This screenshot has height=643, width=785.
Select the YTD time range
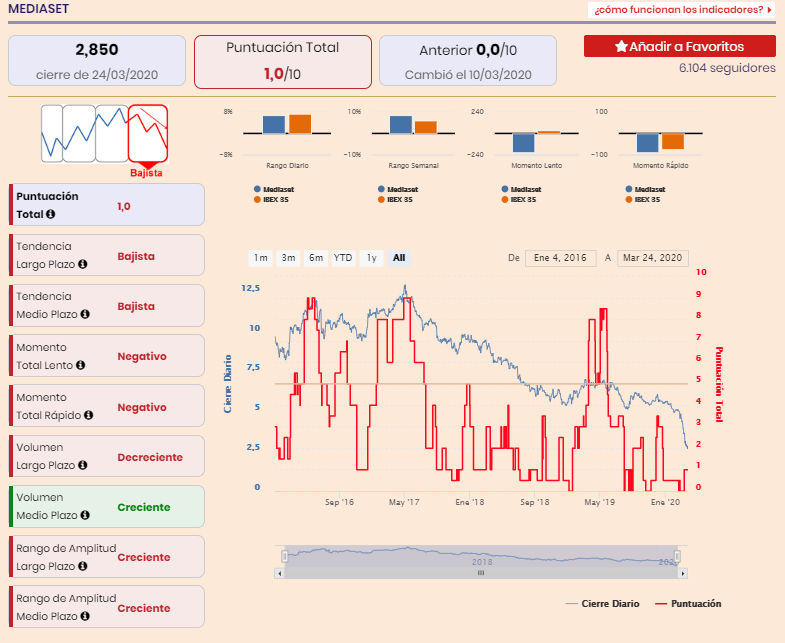343,258
